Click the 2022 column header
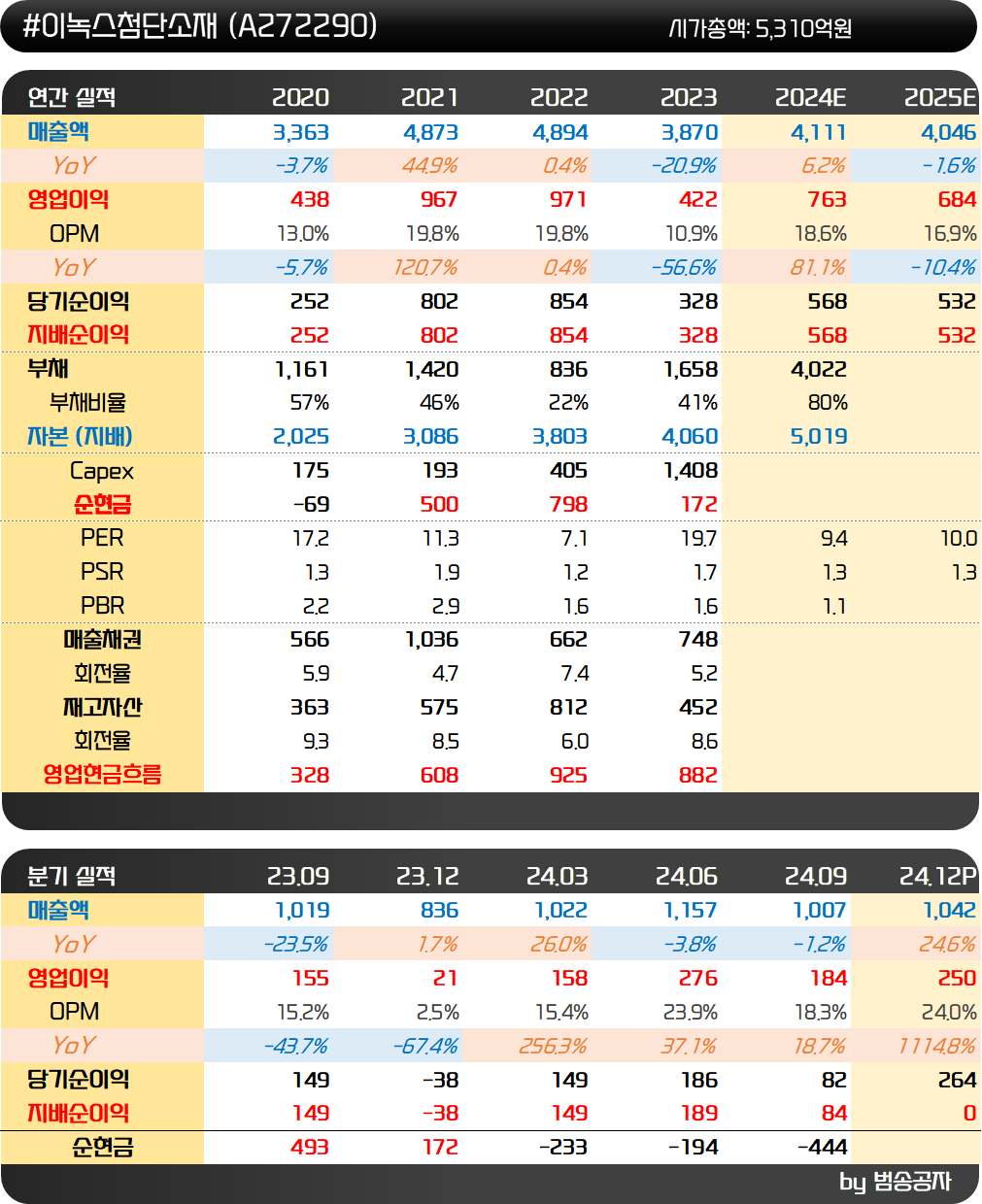This screenshot has width=982, height=1204. [559, 98]
